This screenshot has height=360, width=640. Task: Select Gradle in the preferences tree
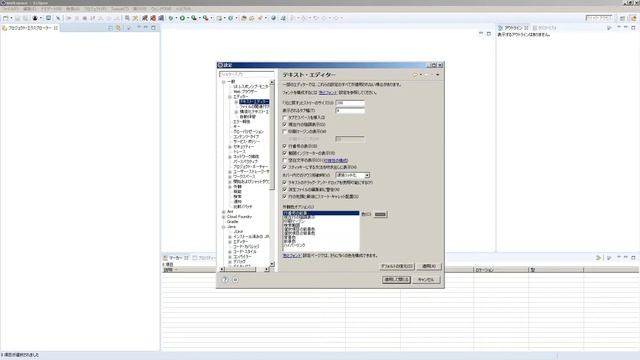(232, 222)
